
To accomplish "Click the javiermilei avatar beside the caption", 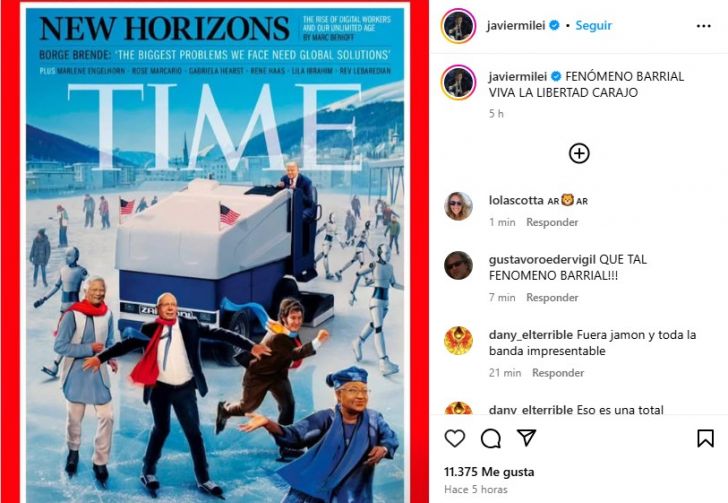I will coord(458,82).
